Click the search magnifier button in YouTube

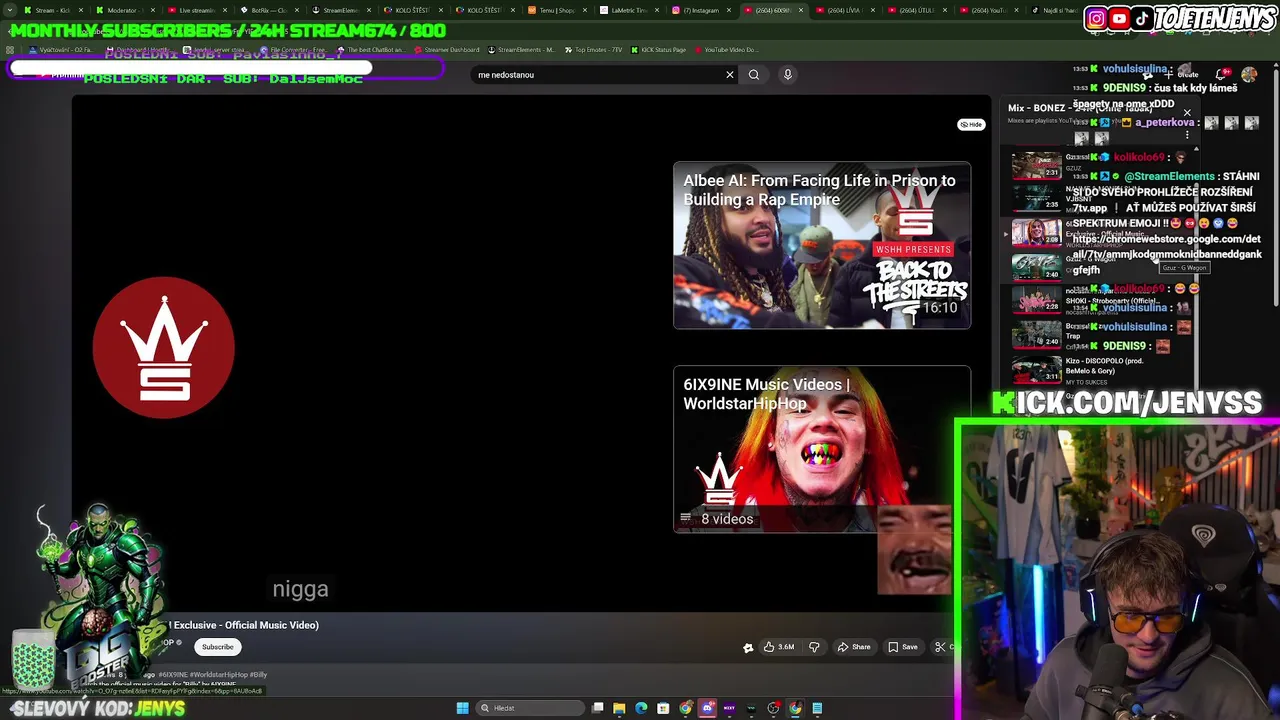754,74
